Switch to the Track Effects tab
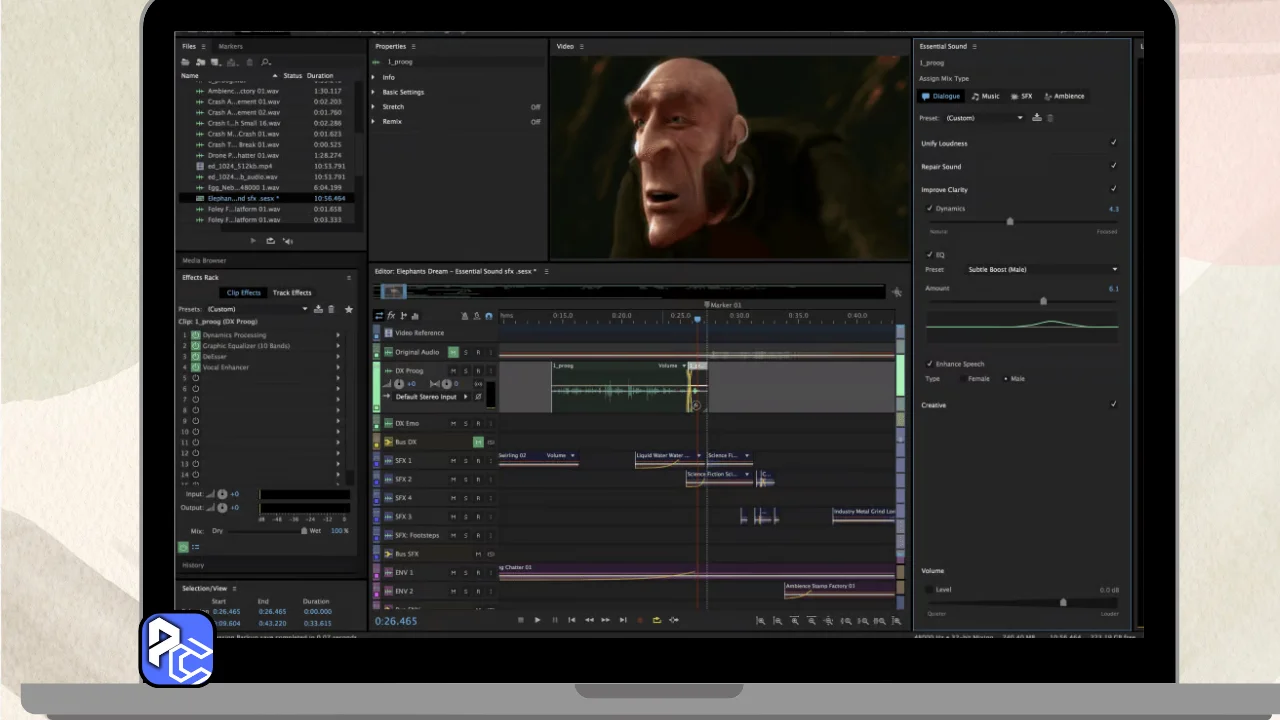 click(292, 293)
